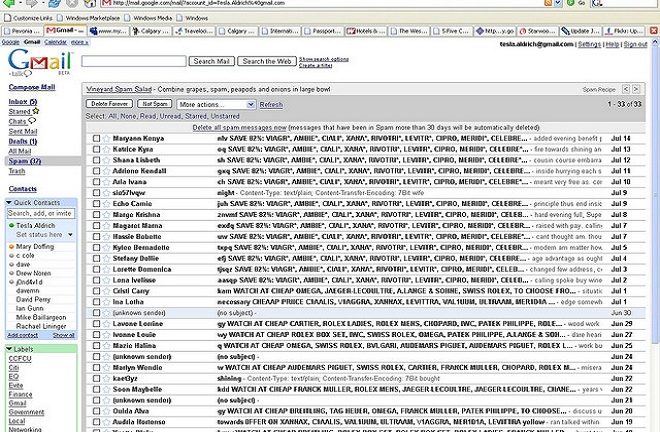Open the More actions dropdown
The image size is (660, 432).
point(216,104)
